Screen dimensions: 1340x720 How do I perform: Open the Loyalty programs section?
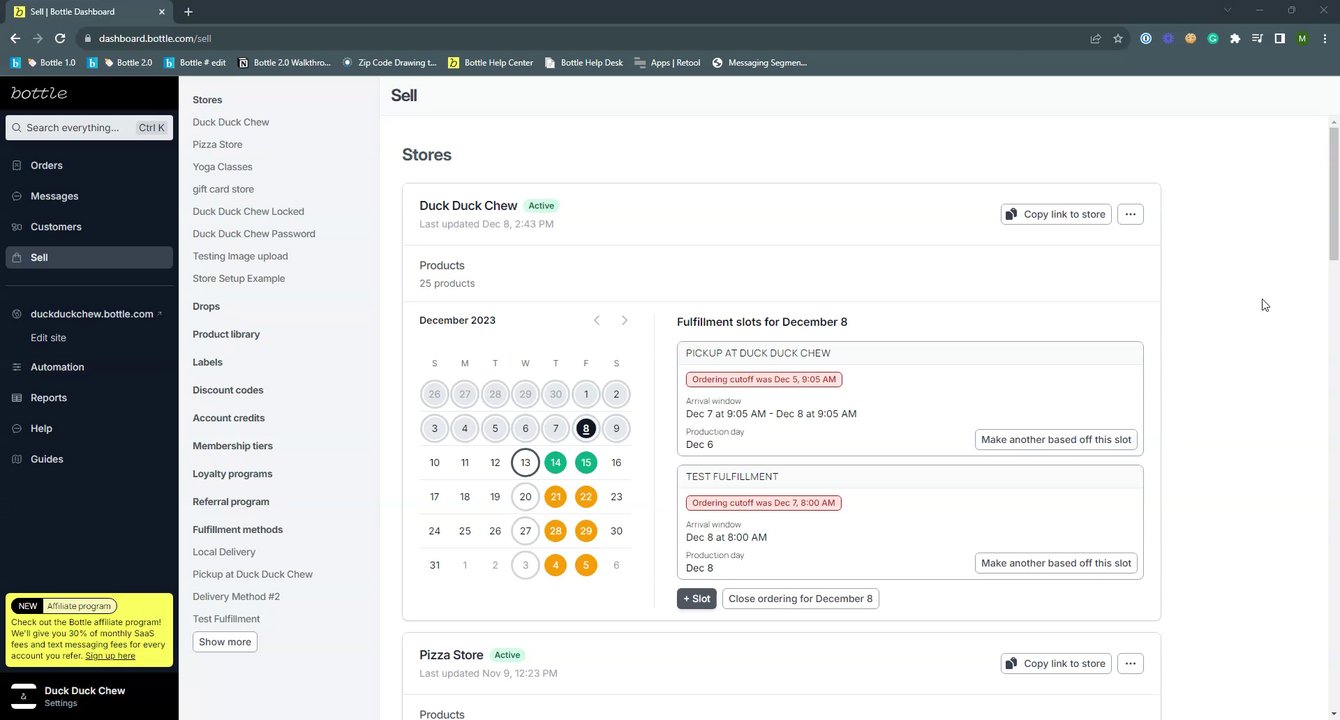point(232,474)
